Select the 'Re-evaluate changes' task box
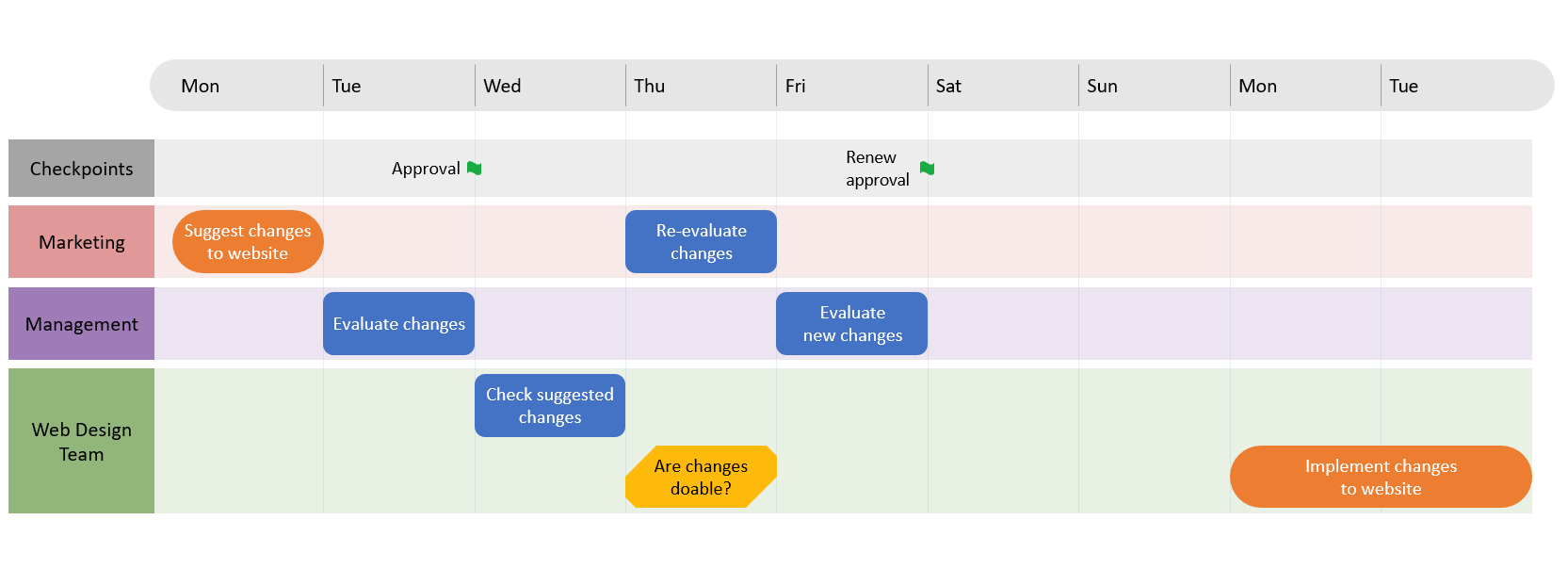This screenshot has height=585, width=1568. point(701,242)
